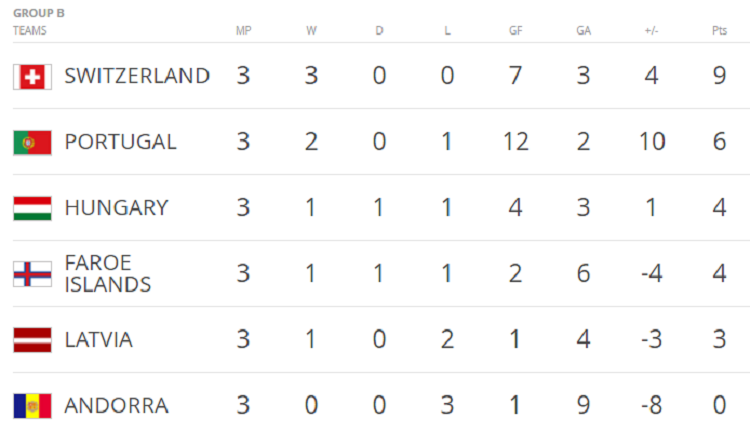Click the GA column header
Viewport: 750px width, 431px height.
click(584, 31)
